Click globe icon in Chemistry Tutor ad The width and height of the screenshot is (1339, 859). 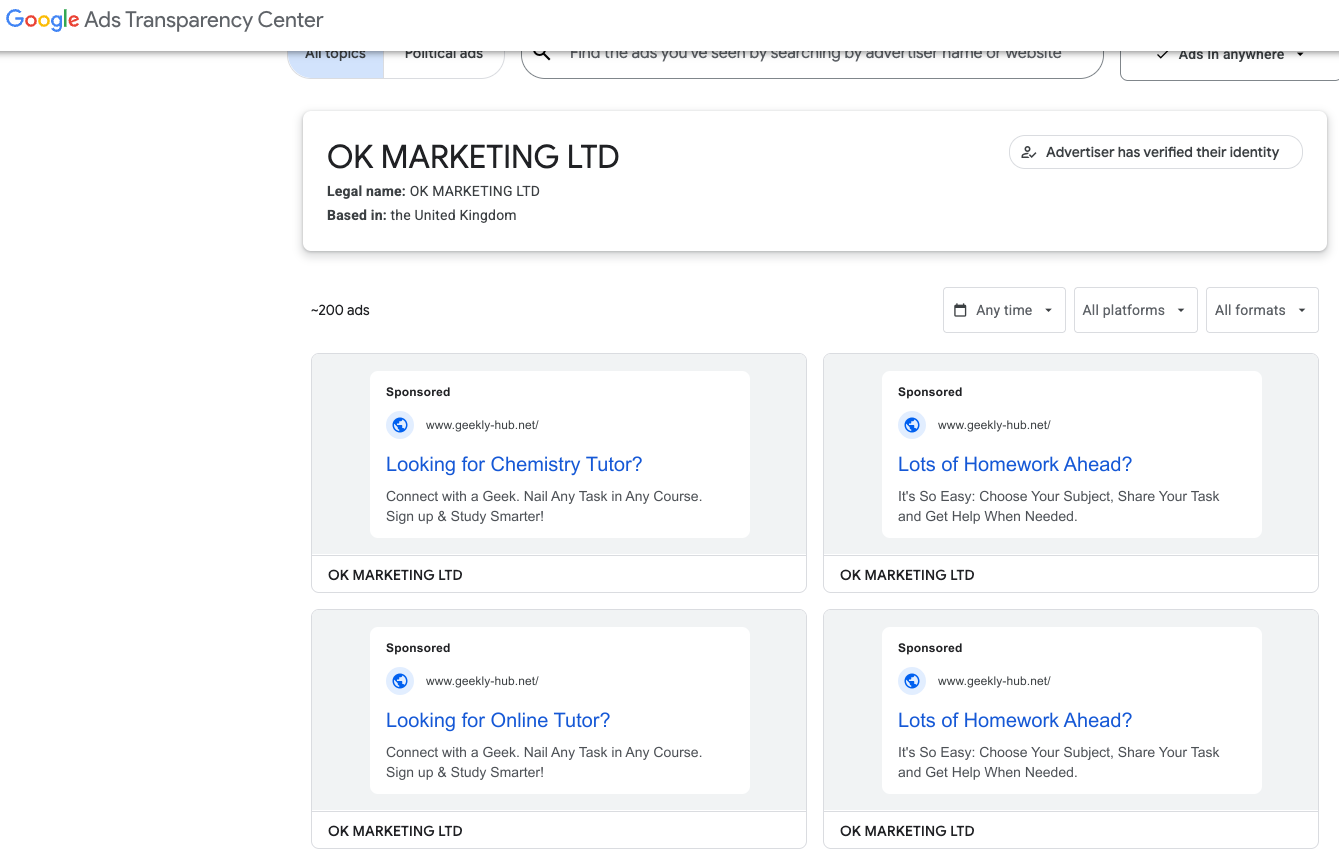click(x=400, y=425)
